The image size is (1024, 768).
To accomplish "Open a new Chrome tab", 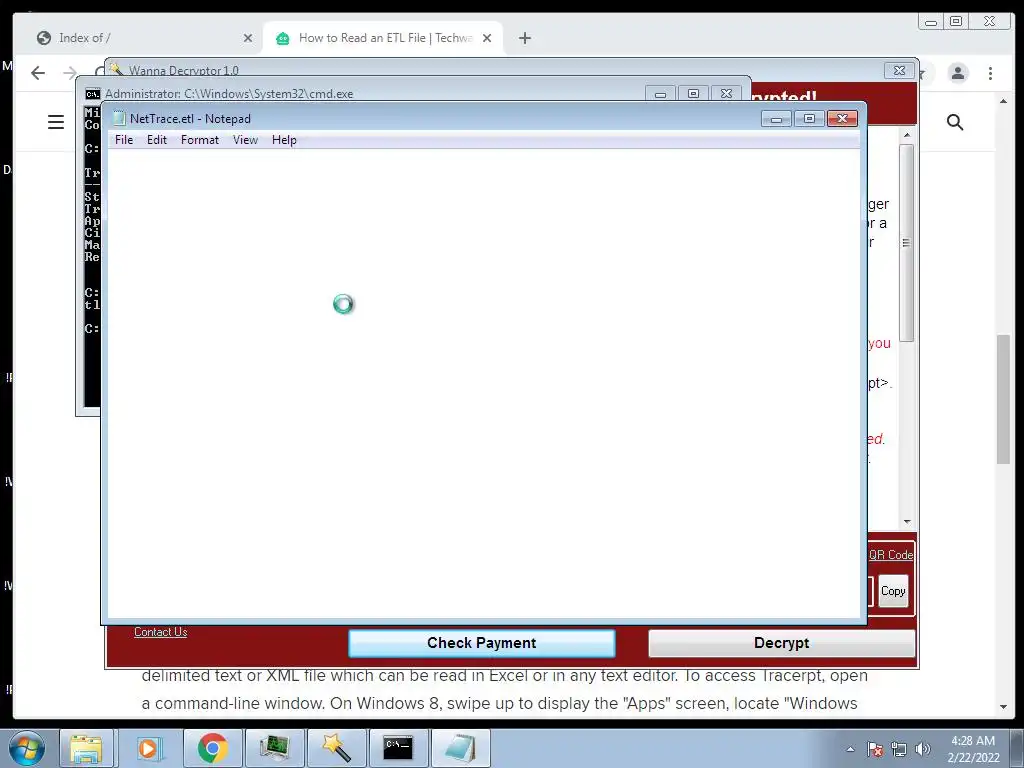I will pyautogui.click(x=524, y=38).
